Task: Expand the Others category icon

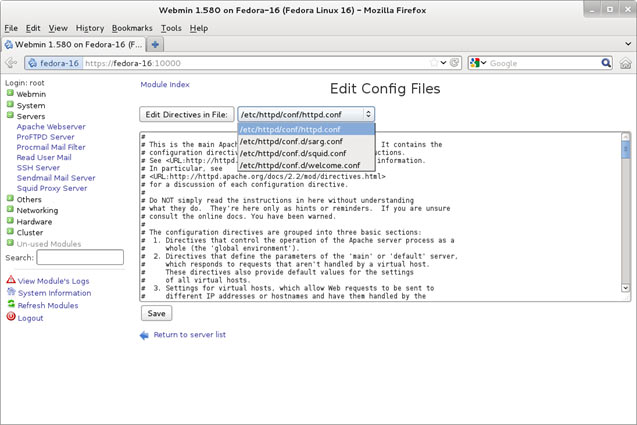Action: click(10, 199)
